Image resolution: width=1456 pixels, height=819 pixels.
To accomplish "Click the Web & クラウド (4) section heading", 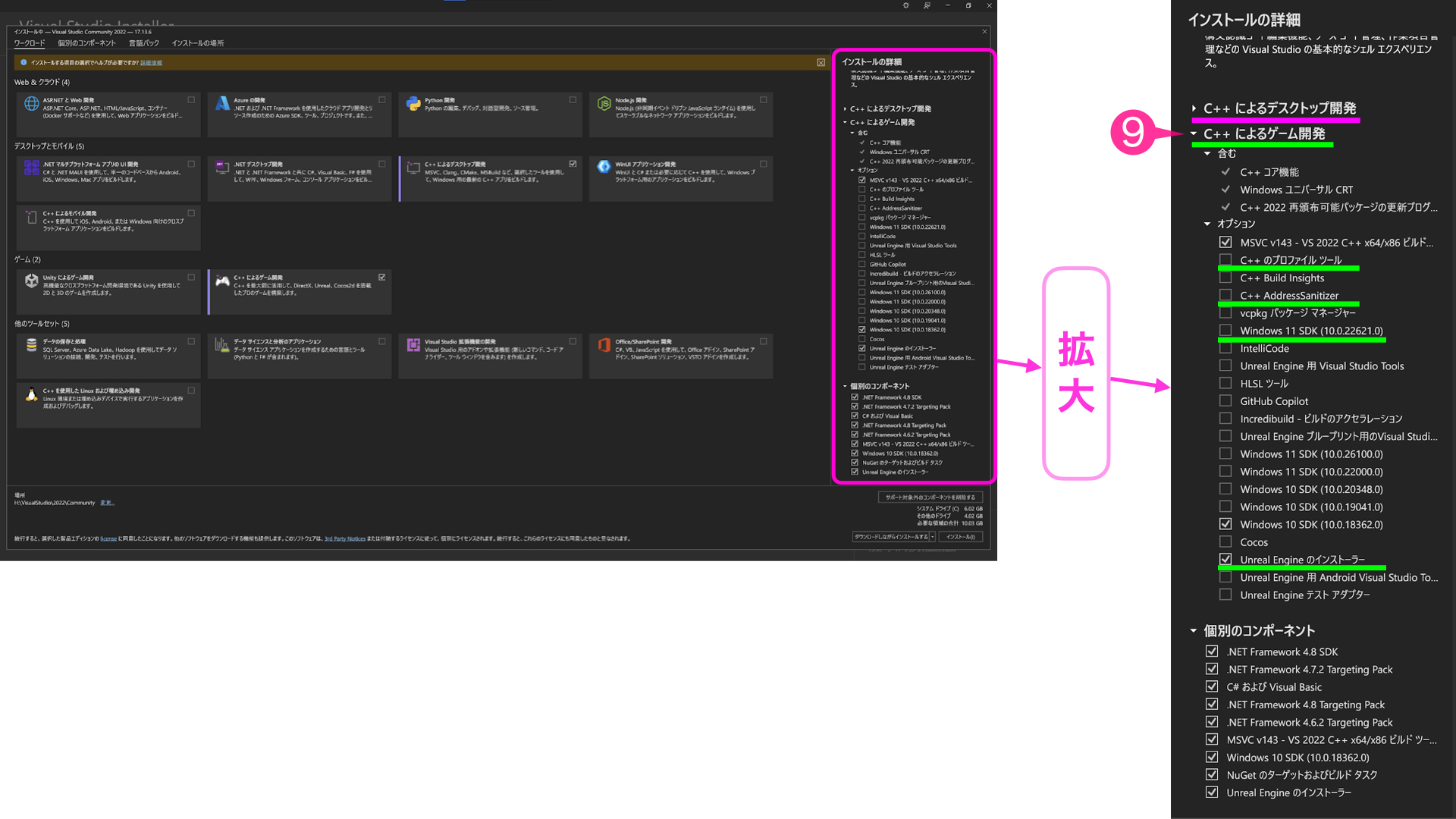I will (42, 82).
